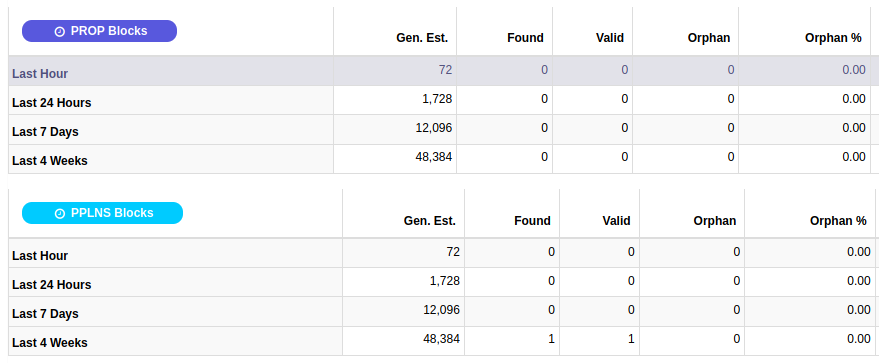Image resolution: width=879 pixels, height=363 pixels.
Task: Click Found column header in PROP table
Action: point(525,38)
